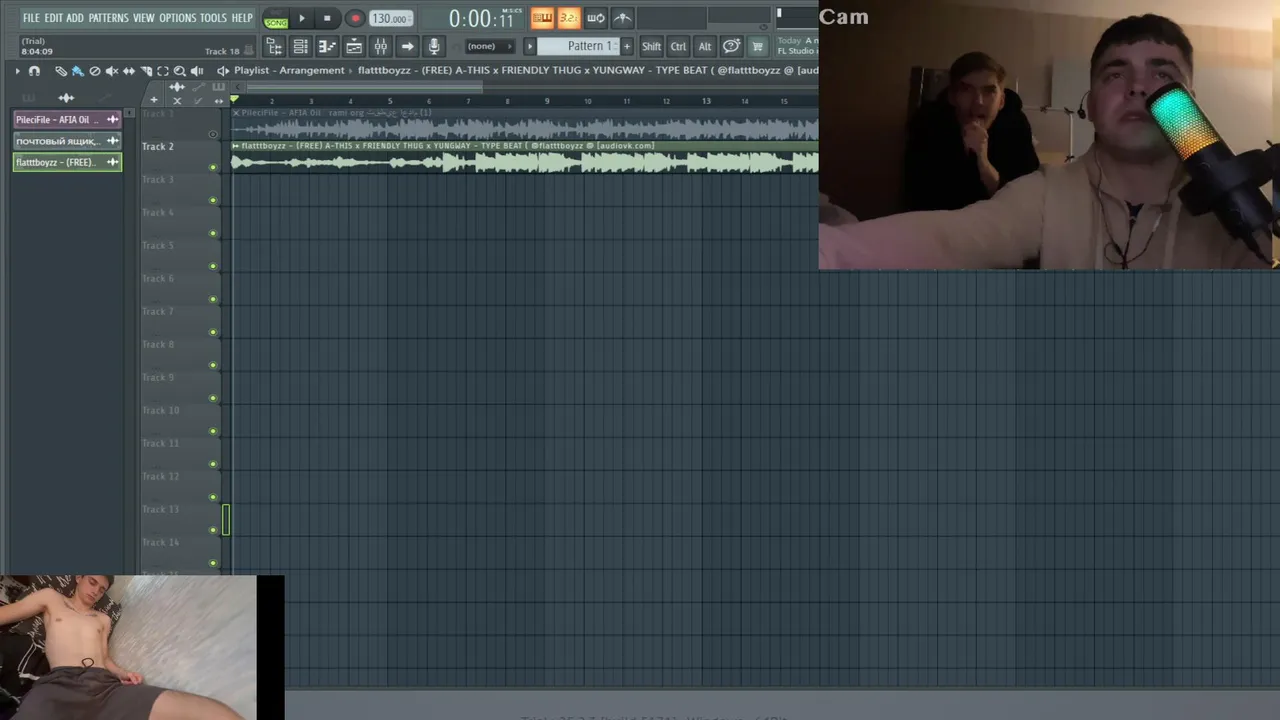Start playback with the play button

pyautogui.click(x=301, y=18)
